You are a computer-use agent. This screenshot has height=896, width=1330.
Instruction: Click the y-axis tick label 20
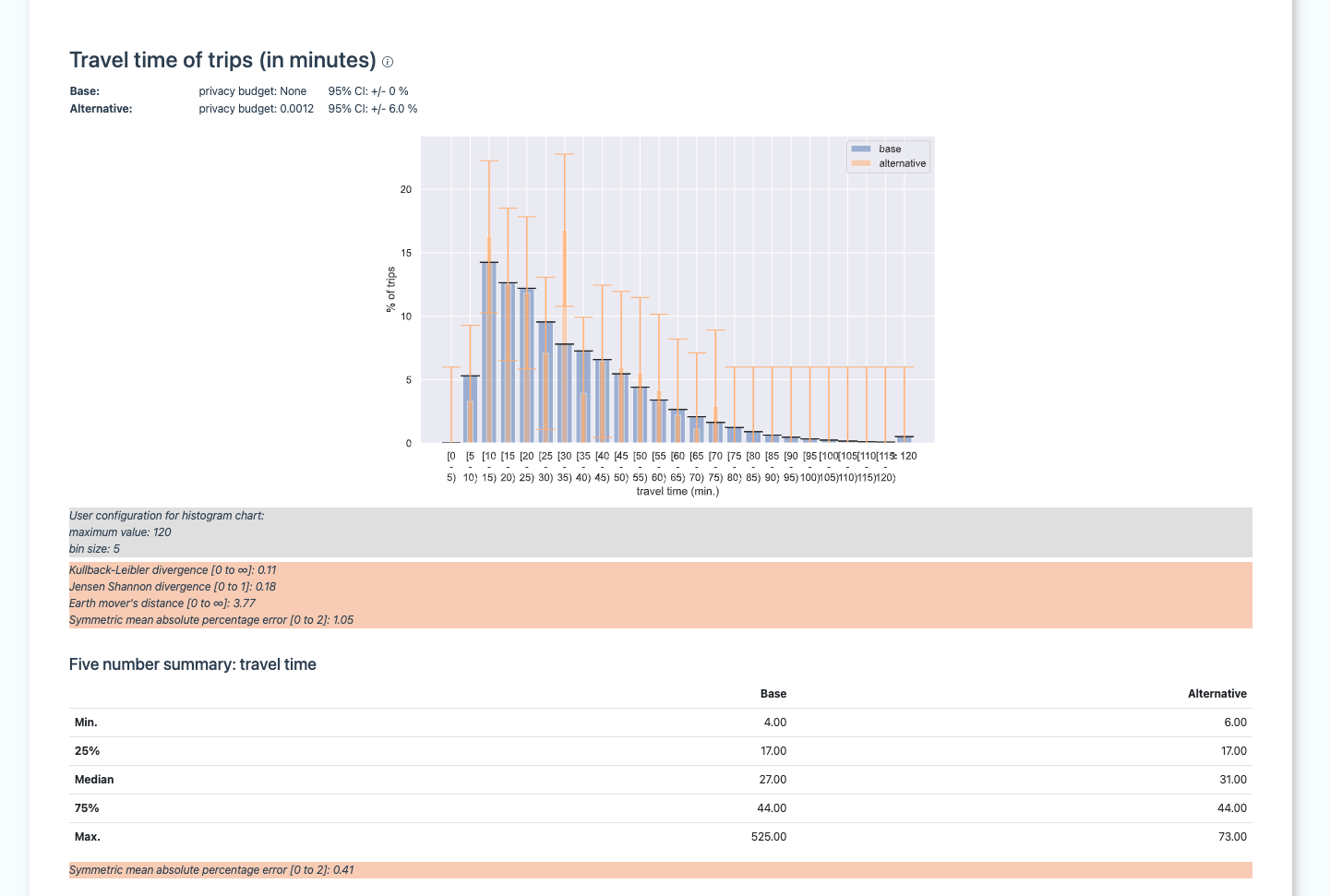coord(406,189)
